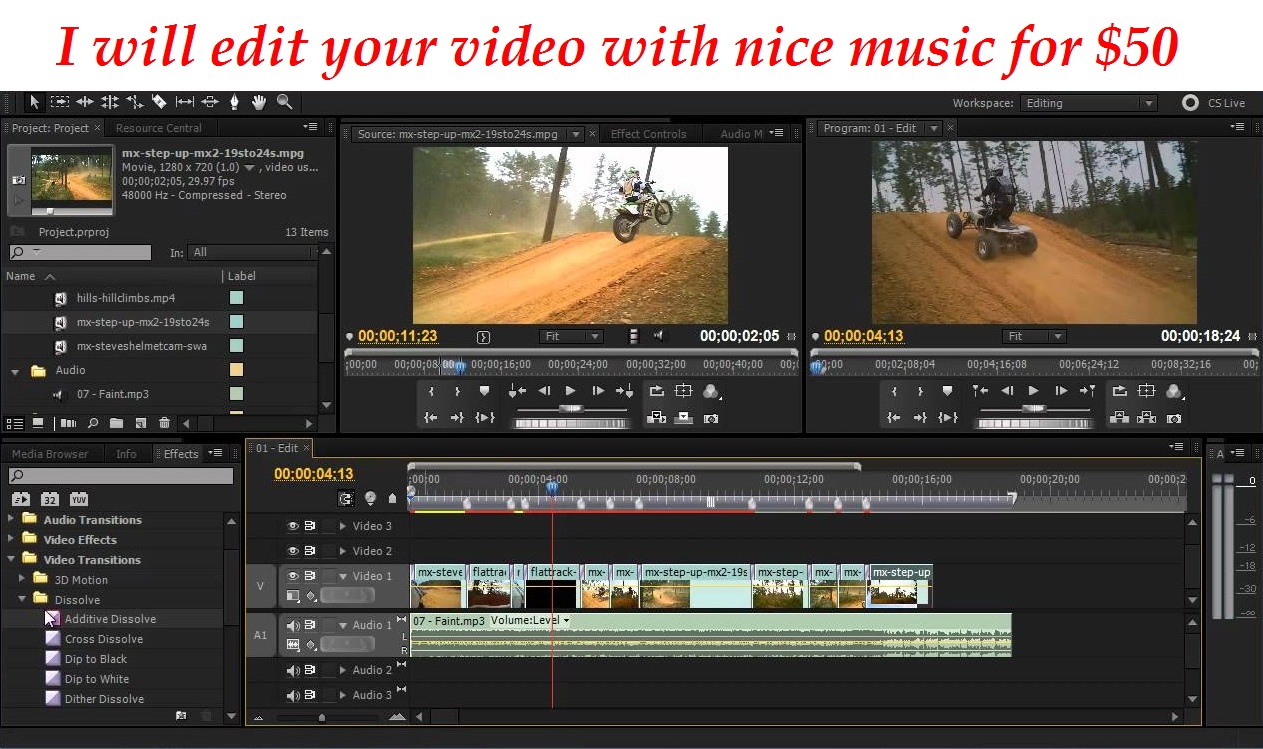Open the Workspace Editing dropdown

click(x=1088, y=103)
